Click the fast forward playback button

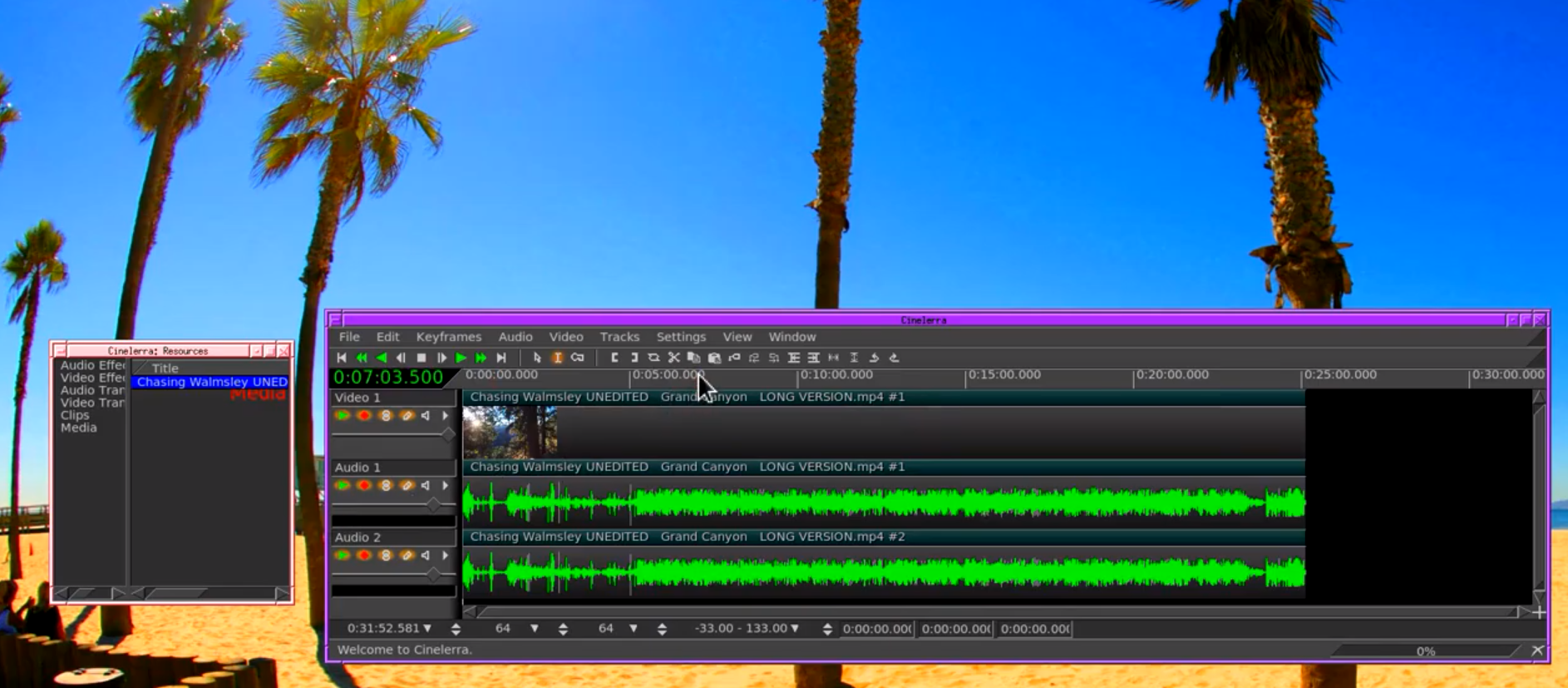click(481, 358)
